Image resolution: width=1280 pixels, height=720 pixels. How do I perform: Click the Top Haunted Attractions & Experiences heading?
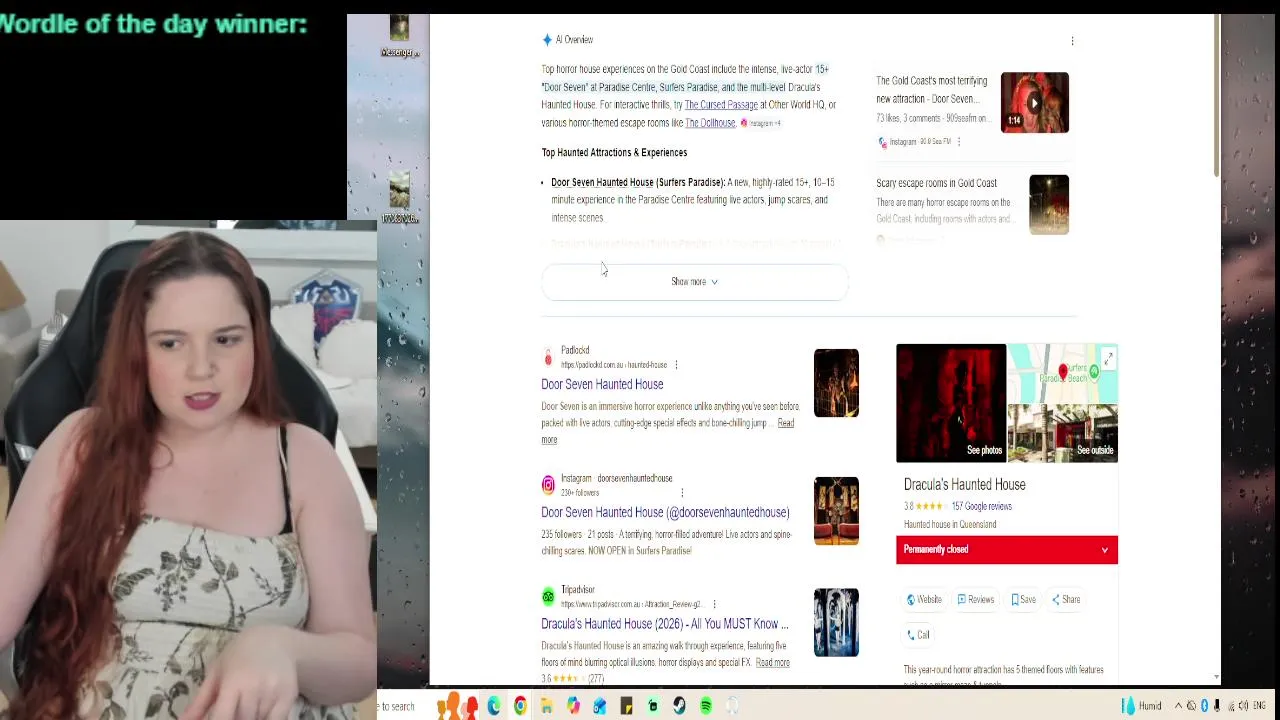coord(614,153)
